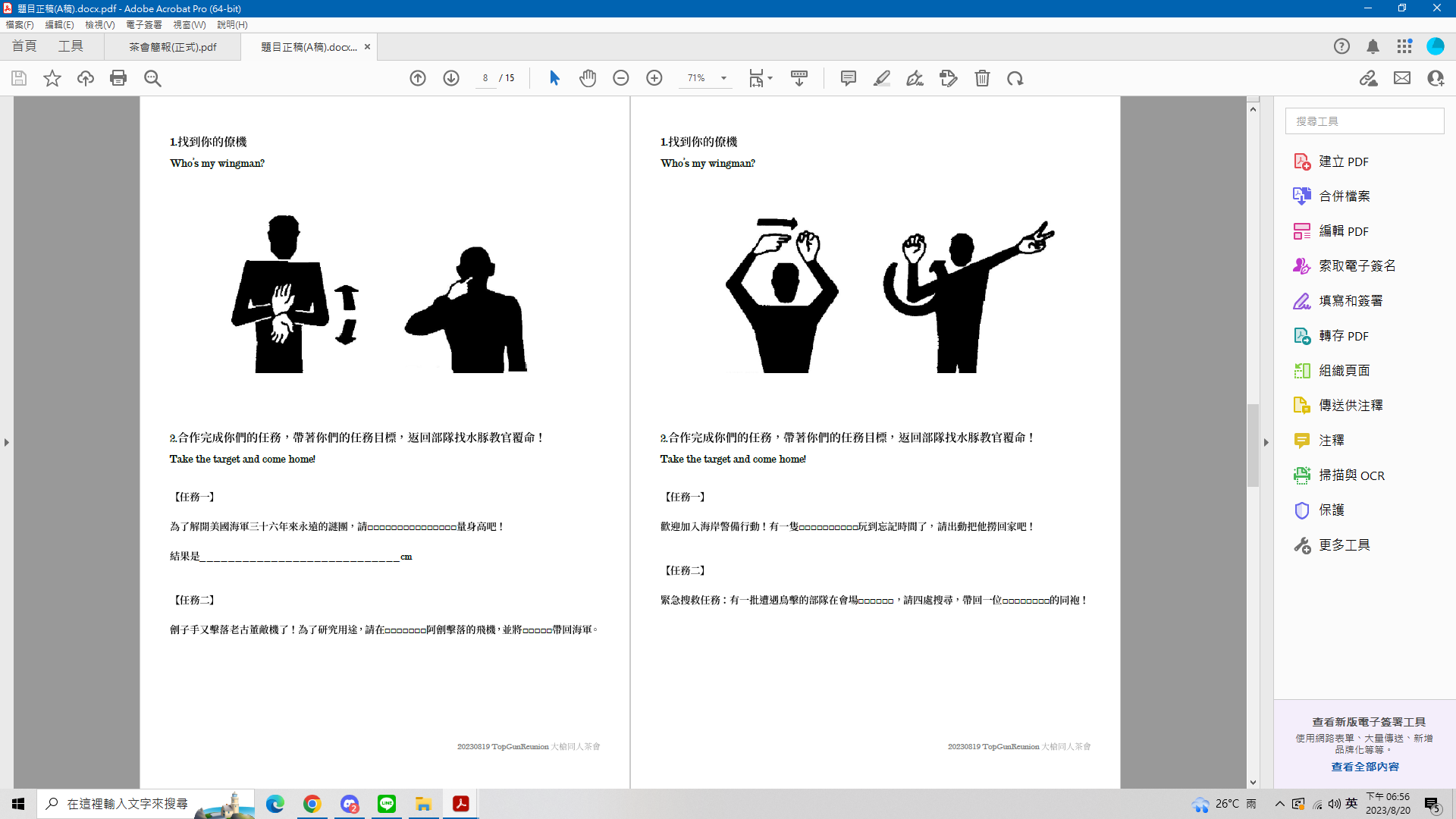Screen dimensions: 1456x819
Task: Add the file to starred favorites
Action: pos(52,78)
